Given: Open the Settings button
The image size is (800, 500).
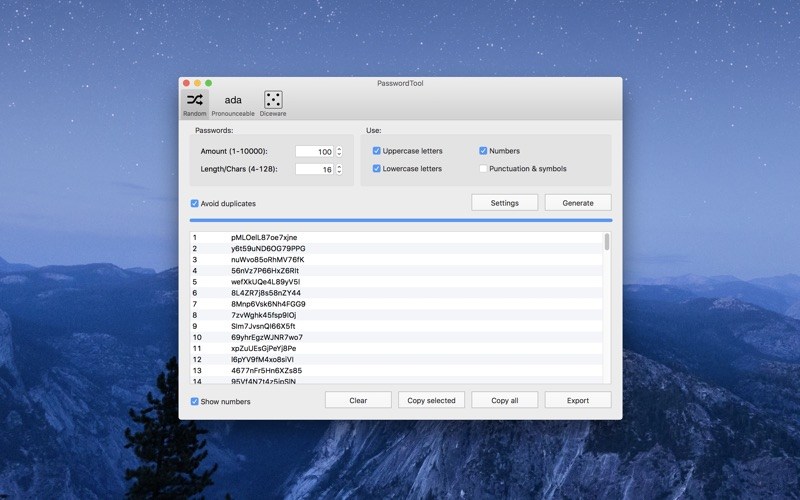Looking at the screenshot, I should coord(505,203).
